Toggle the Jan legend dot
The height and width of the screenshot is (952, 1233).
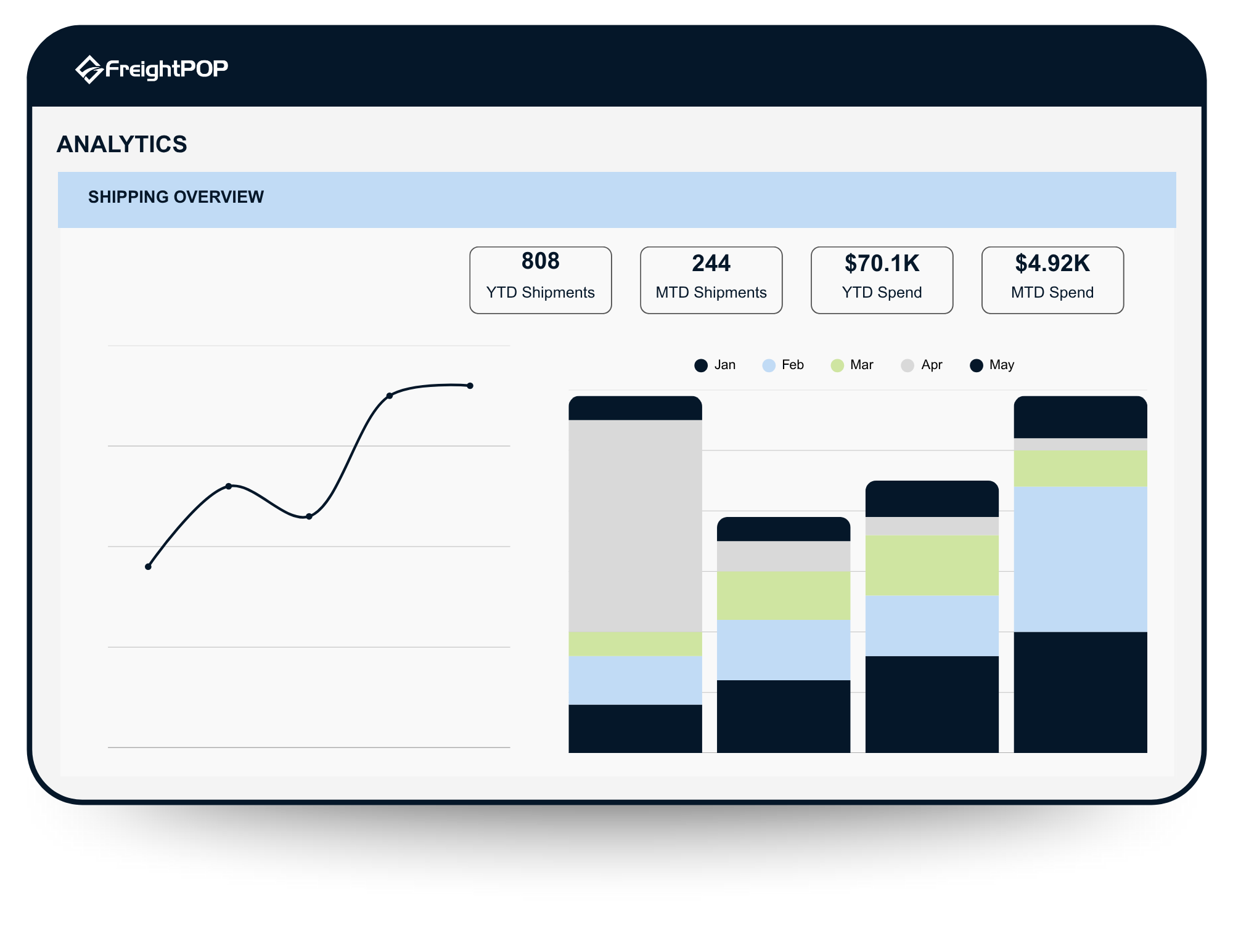[x=701, y=365]
